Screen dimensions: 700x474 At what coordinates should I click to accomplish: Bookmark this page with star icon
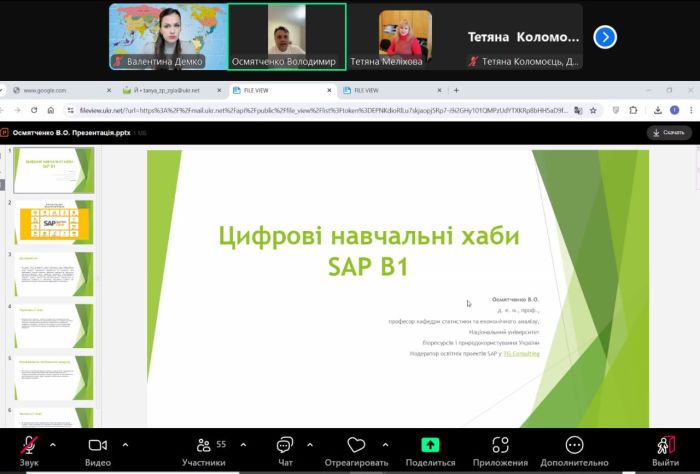coord(593,110)
